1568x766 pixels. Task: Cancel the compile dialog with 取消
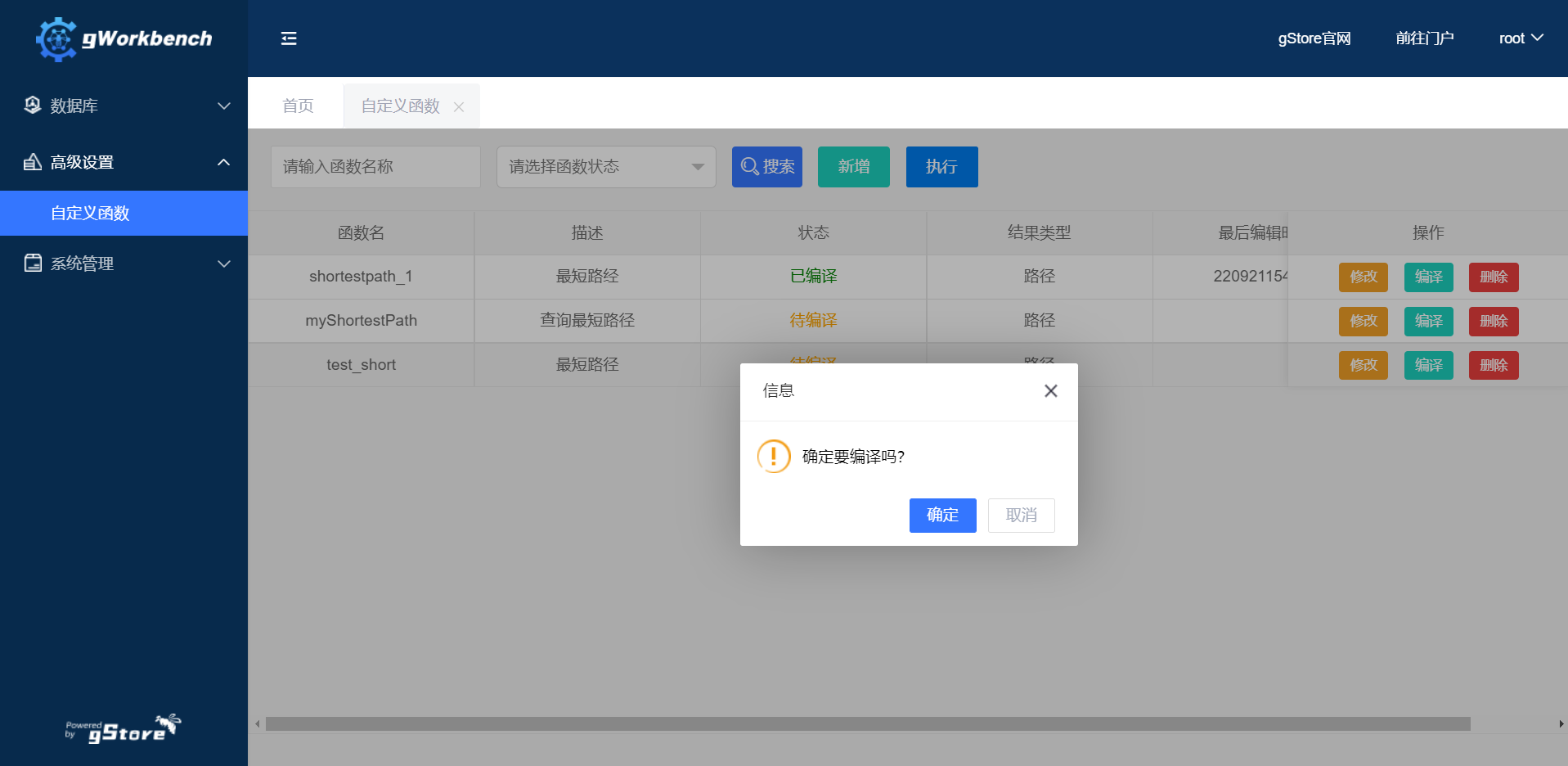(1021, 516)
